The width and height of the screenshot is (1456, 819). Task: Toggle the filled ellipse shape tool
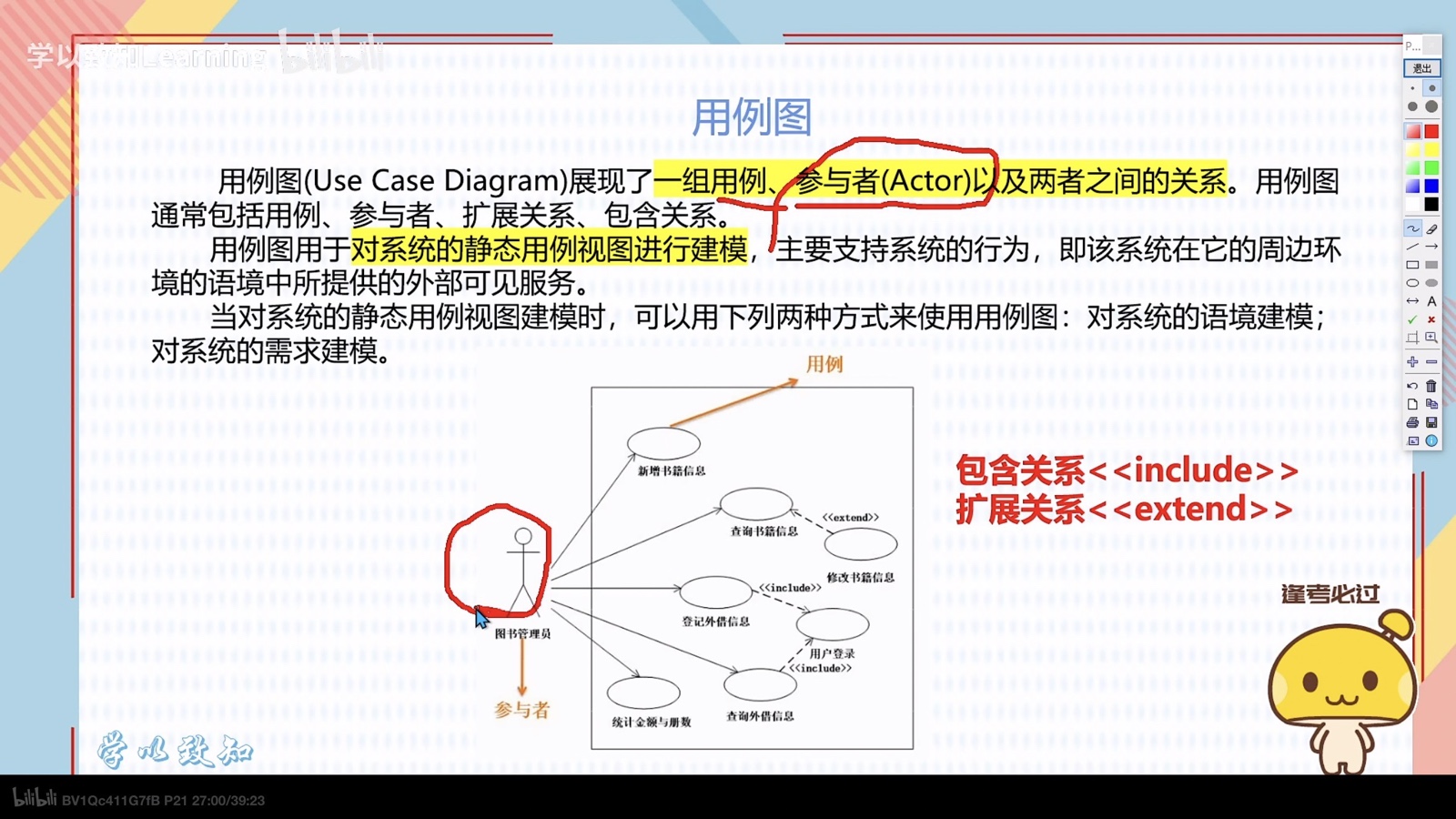pos(1431,283)
